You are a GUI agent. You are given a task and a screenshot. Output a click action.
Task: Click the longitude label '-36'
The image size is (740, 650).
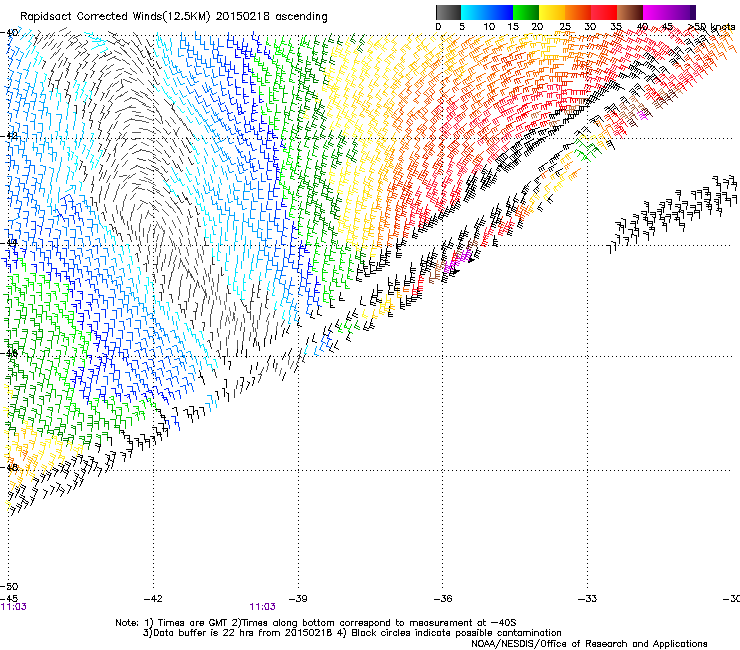pos(442,599)
